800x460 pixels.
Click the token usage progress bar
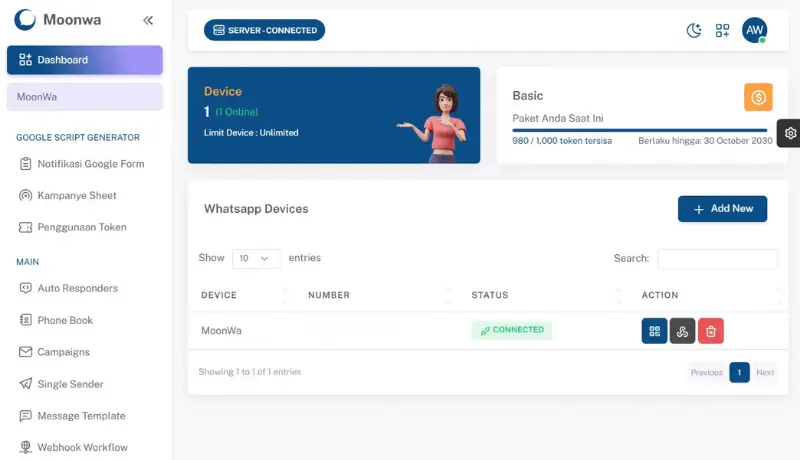[640, 131]
